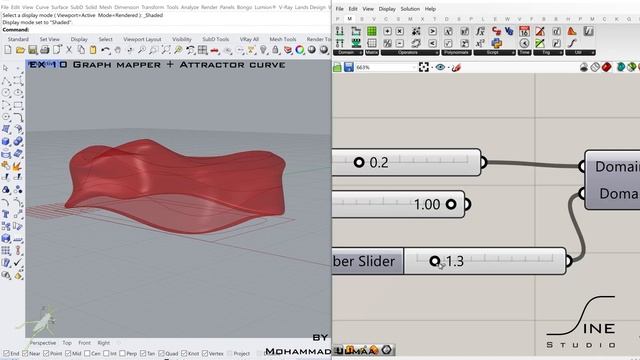Expand the Domain component group panel
Viewport: 640px width, 360px height.
[x=348, y=53]
